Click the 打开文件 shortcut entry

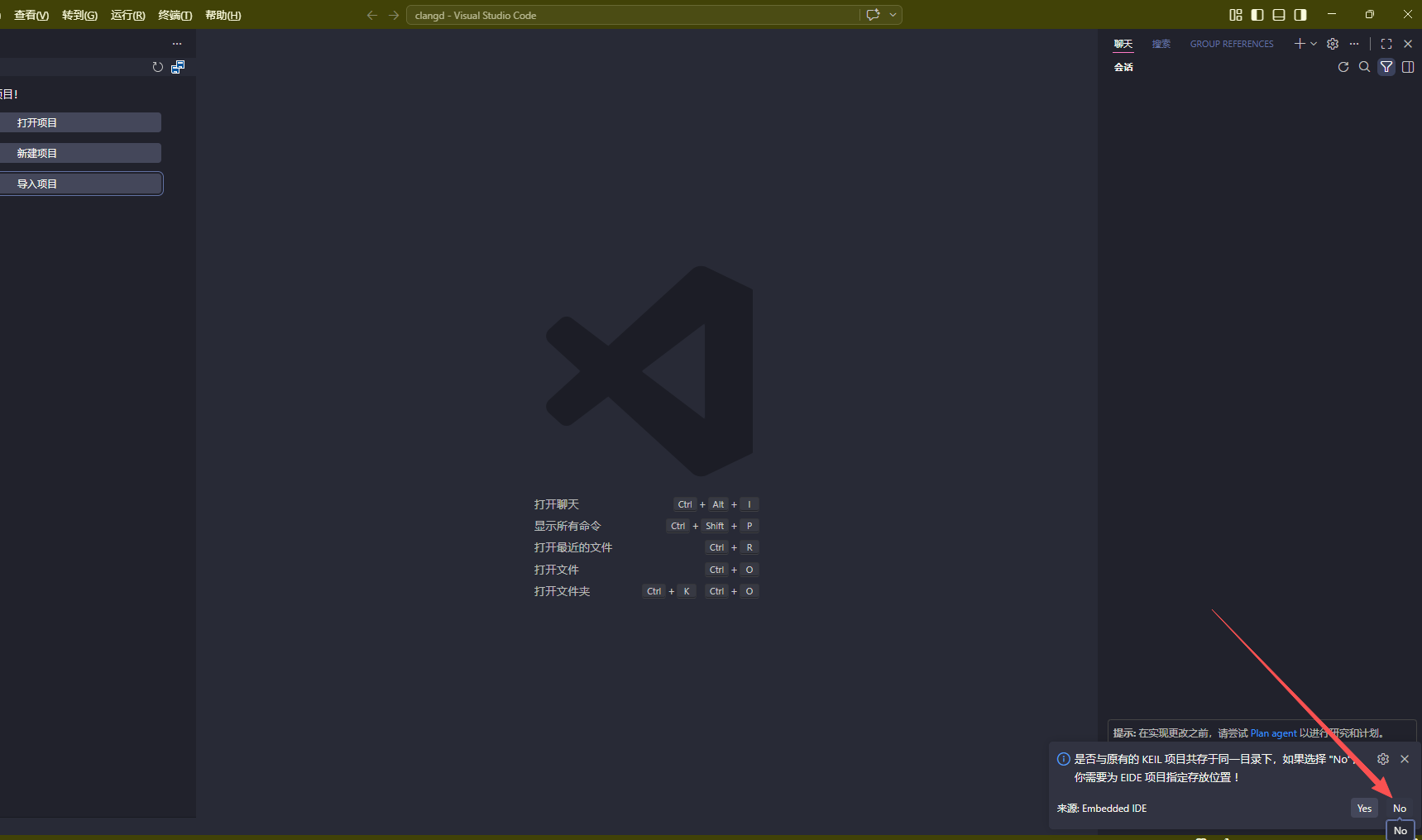pos(557,570)
